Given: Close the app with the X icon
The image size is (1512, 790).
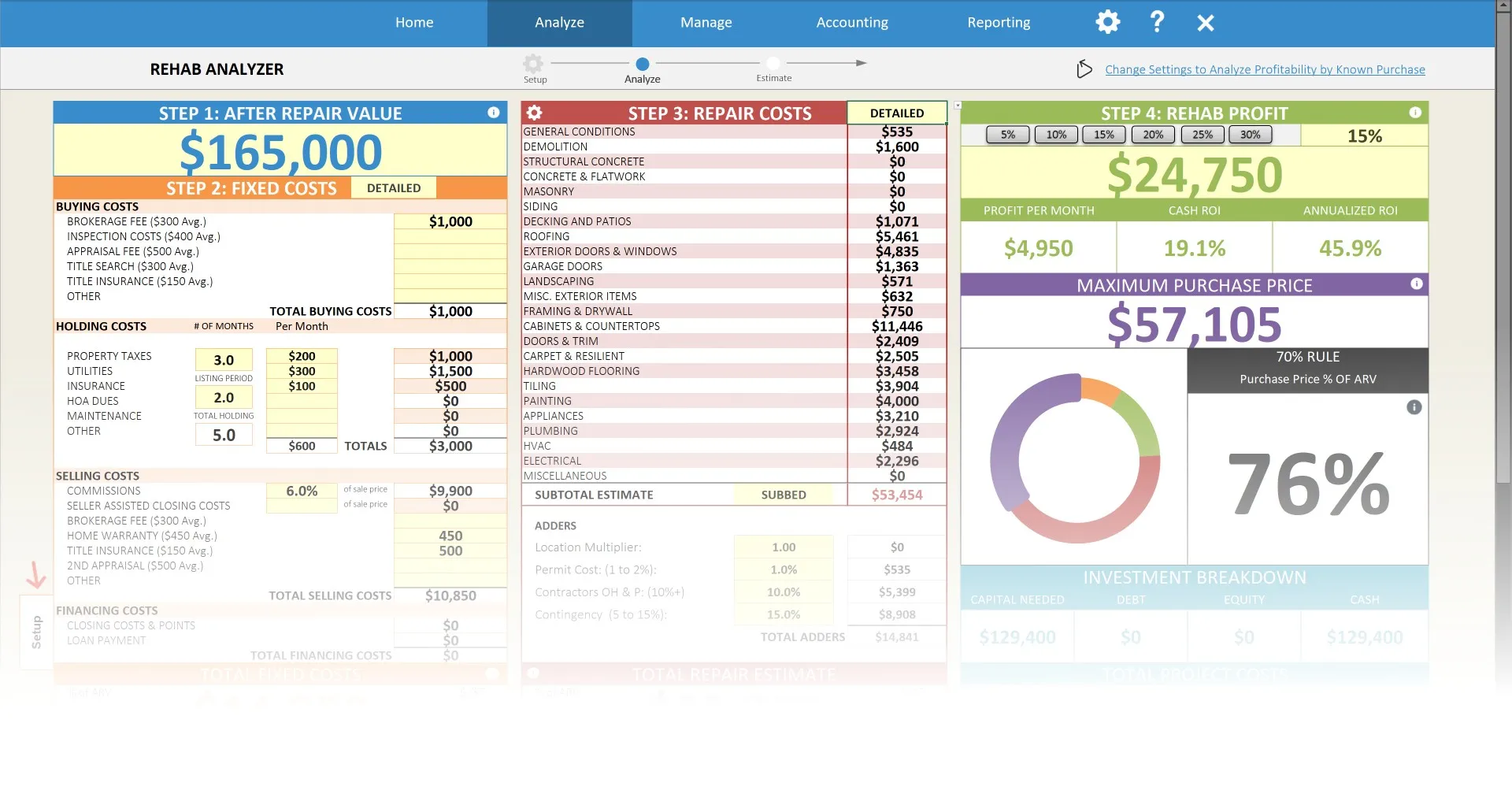Looking at the screenshot, I should tap(1206, 23).
